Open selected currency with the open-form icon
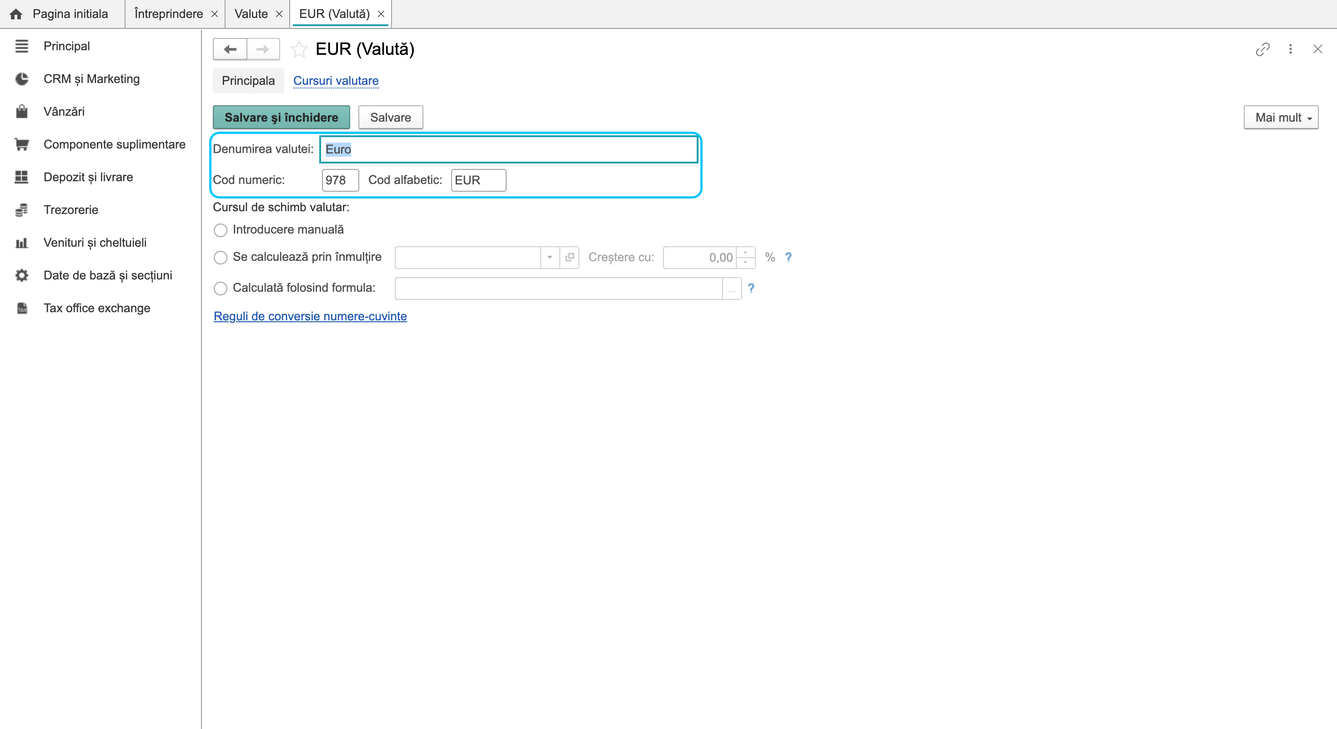 coord(570,258)
